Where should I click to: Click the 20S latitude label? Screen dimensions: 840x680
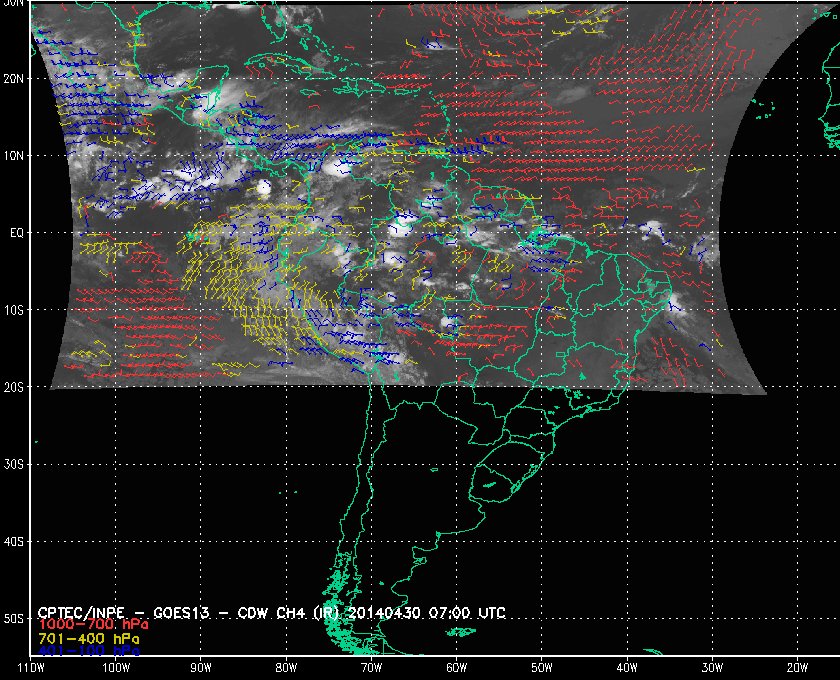point(13,387)
